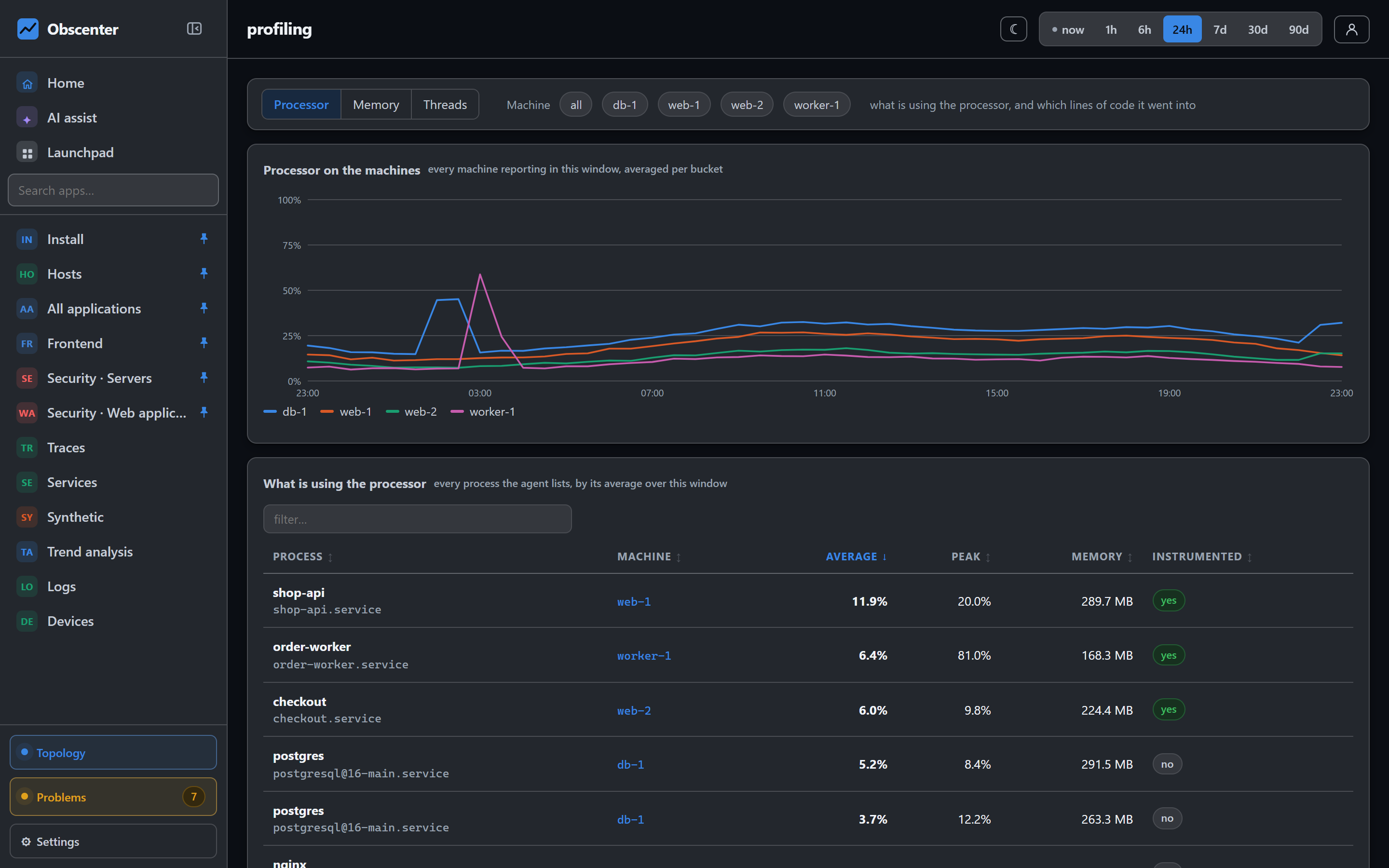Screen dimensions: 1389x868
Task: Sort table by Process column
Action: 302,557
